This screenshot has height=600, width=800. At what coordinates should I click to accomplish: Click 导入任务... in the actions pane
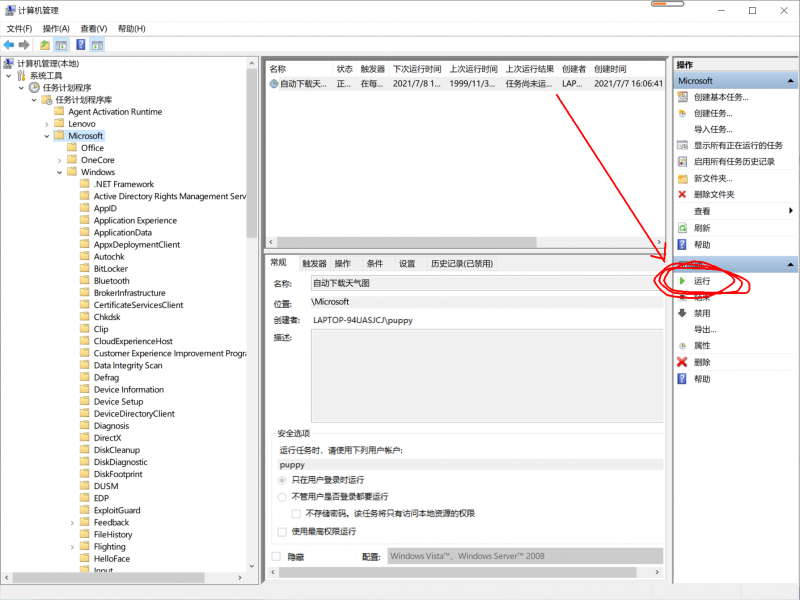pyautogui.click(x=713, y=129)
